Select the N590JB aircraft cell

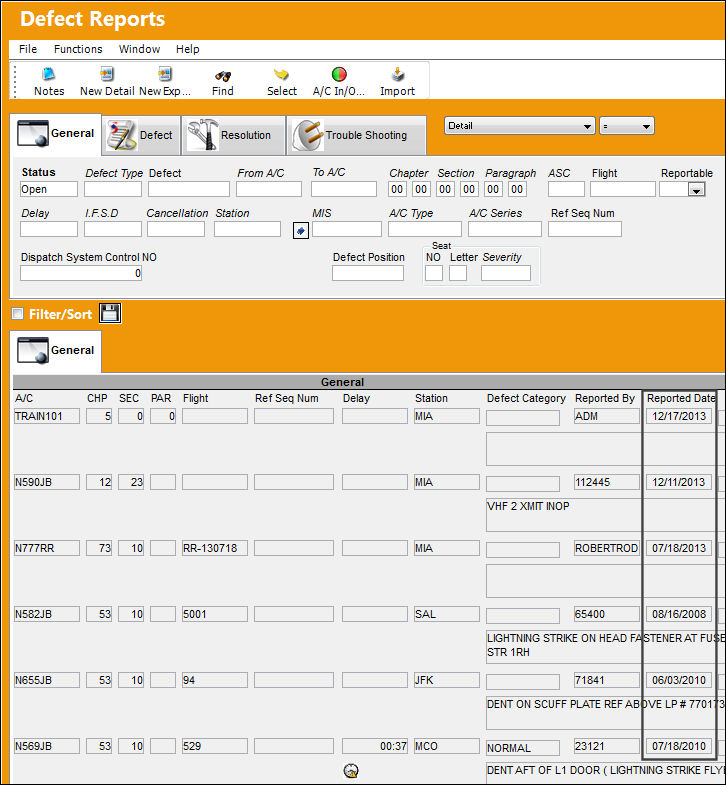[x=47, y=483]
